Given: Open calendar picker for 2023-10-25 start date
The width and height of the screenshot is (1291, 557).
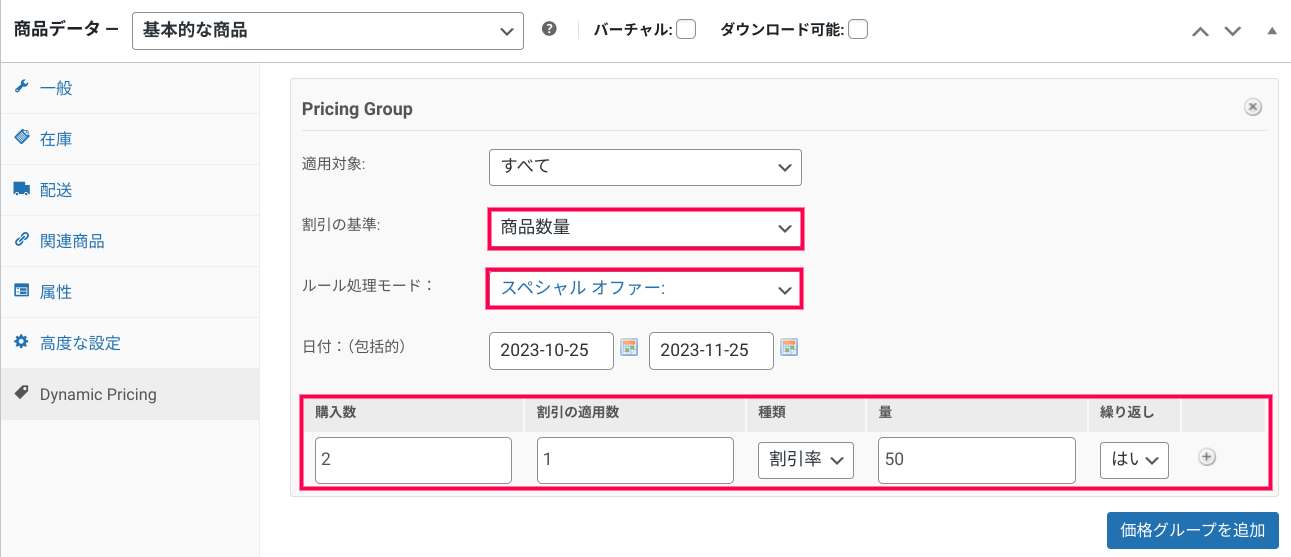Looking at the screenshot, I should tap(629, 348).
